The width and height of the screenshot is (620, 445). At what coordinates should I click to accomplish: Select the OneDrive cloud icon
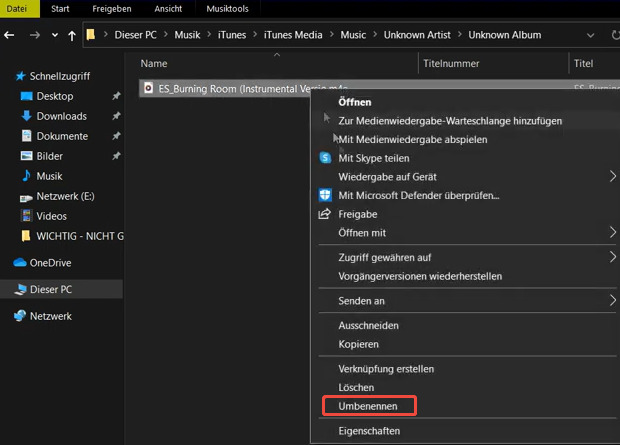[x=21, y=263]
